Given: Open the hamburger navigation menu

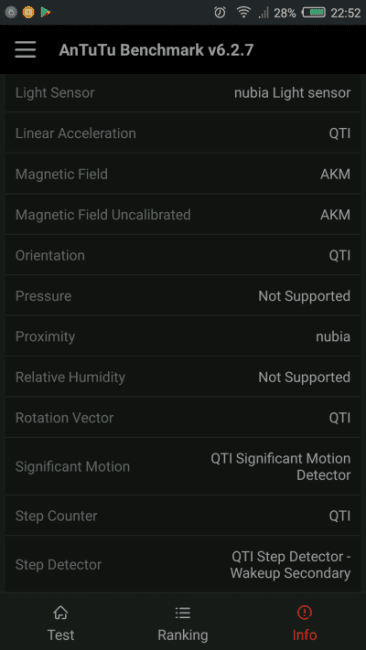Looking at the screenshot, I should click(25, 50).
